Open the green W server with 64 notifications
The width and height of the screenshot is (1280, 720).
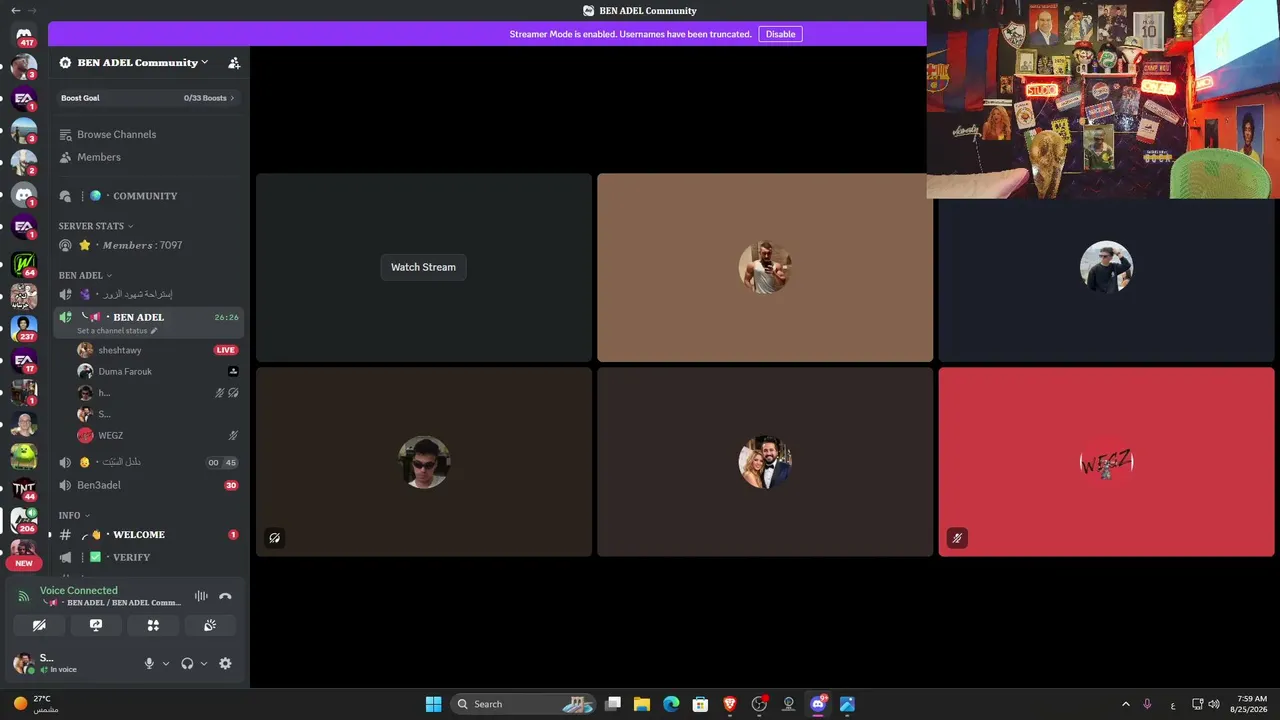[24, 264]
